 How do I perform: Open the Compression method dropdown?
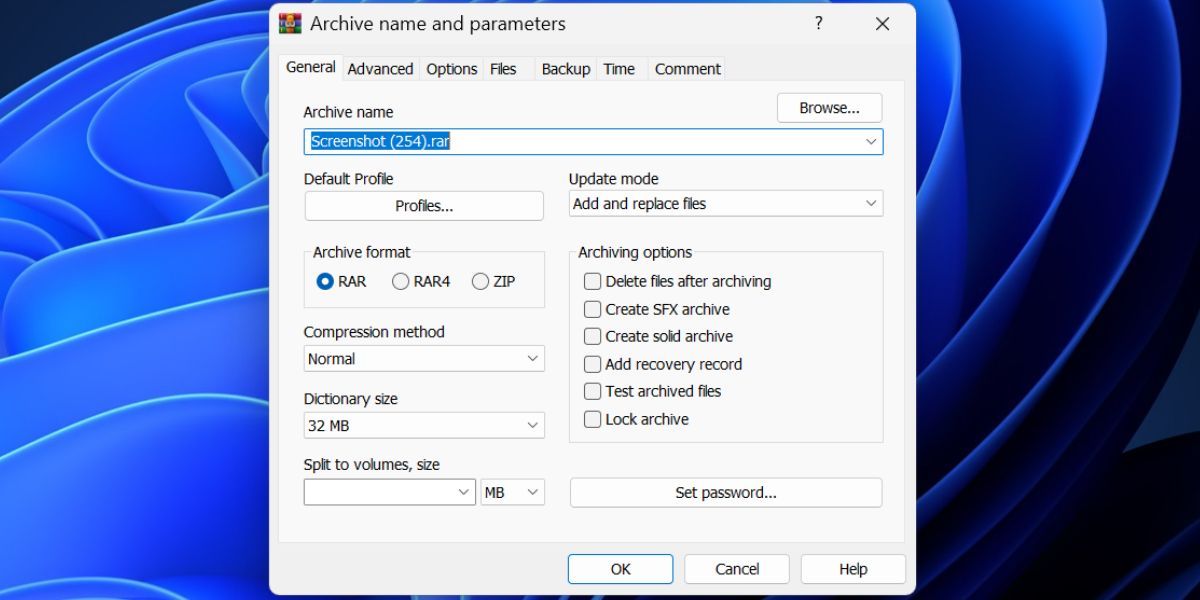(x=424, y=359)
